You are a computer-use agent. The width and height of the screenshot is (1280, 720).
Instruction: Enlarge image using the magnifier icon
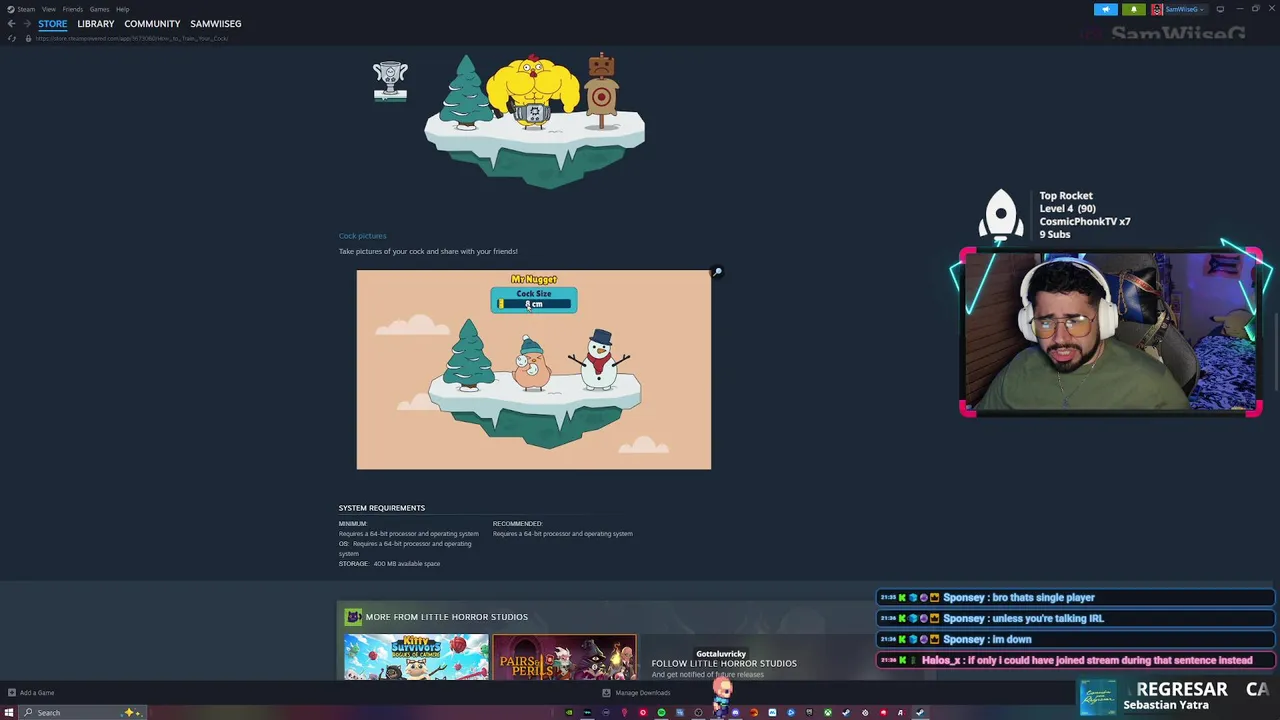click(717, 272)
